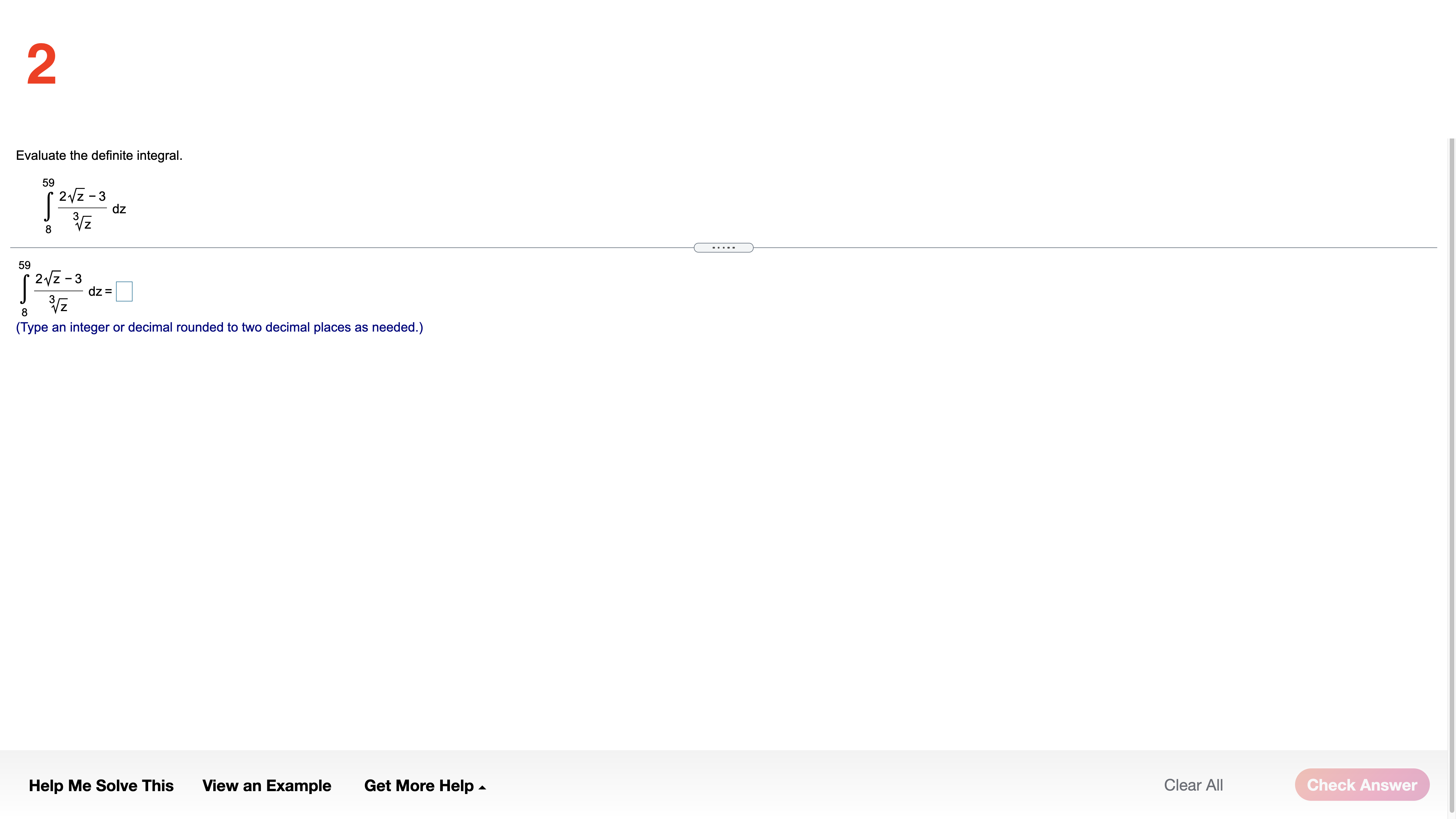The width and height of the screenshot is (1456, 819).
Task: Click the cube root of z denominator in the top integral
Action: click(82, 222)
